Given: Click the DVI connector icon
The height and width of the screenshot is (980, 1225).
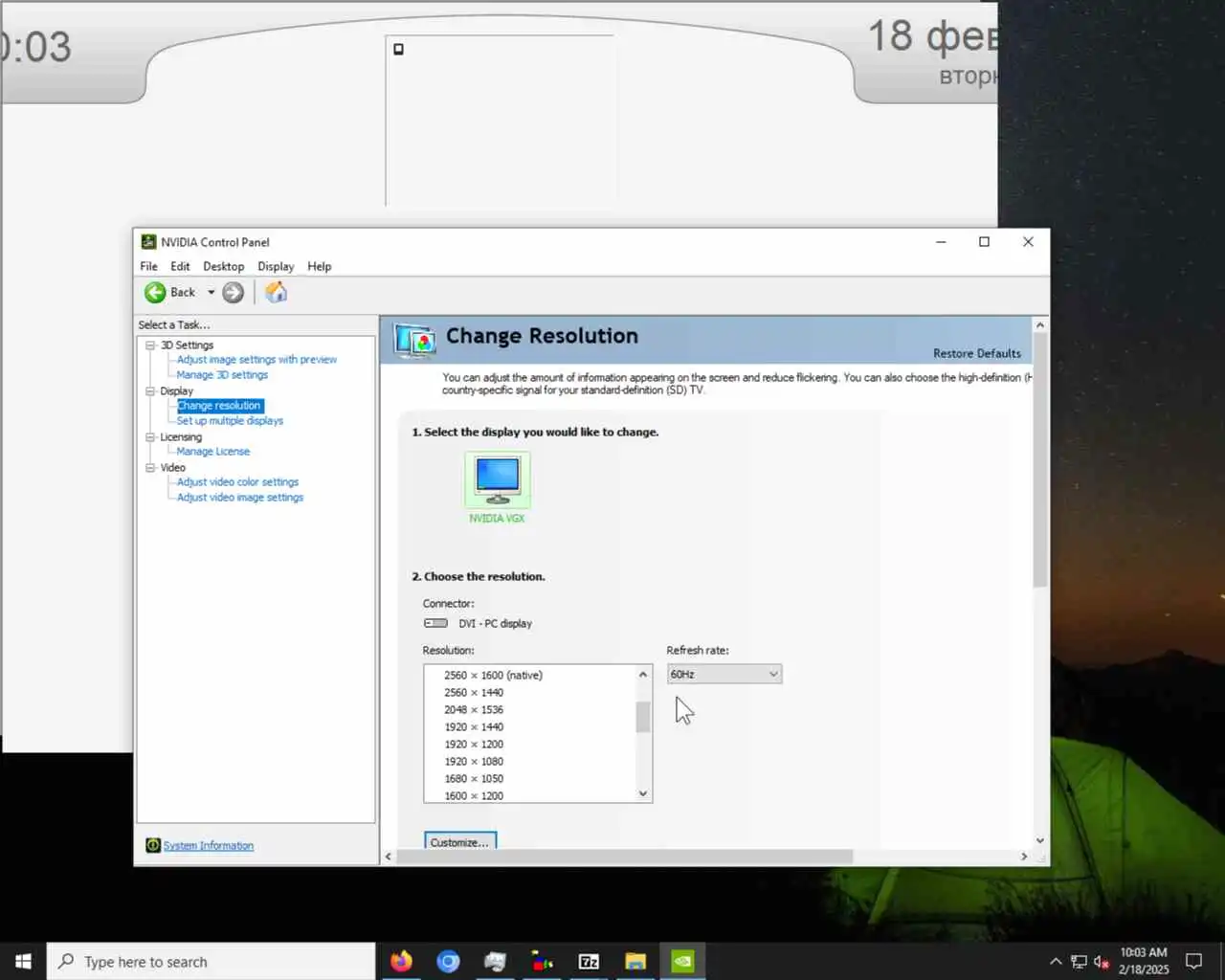Looking at the screenshot, I should (435, 623).
